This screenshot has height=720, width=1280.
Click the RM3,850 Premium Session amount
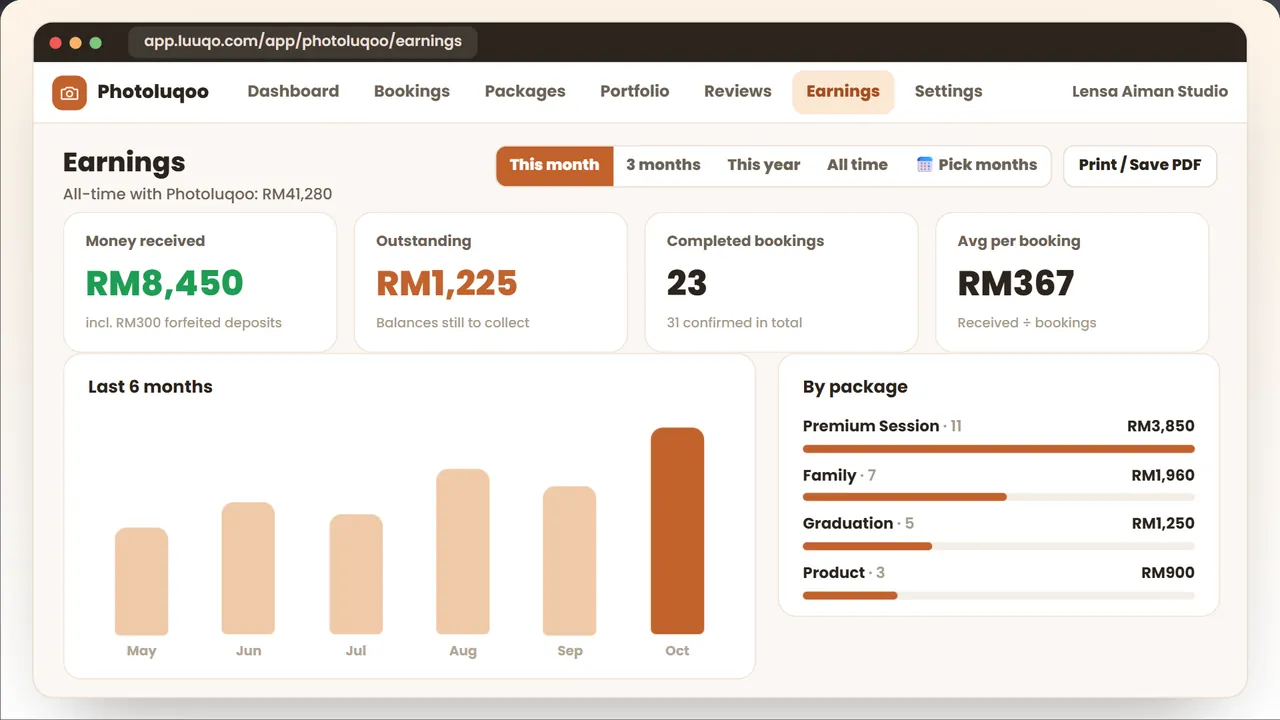coord(1161,426)
